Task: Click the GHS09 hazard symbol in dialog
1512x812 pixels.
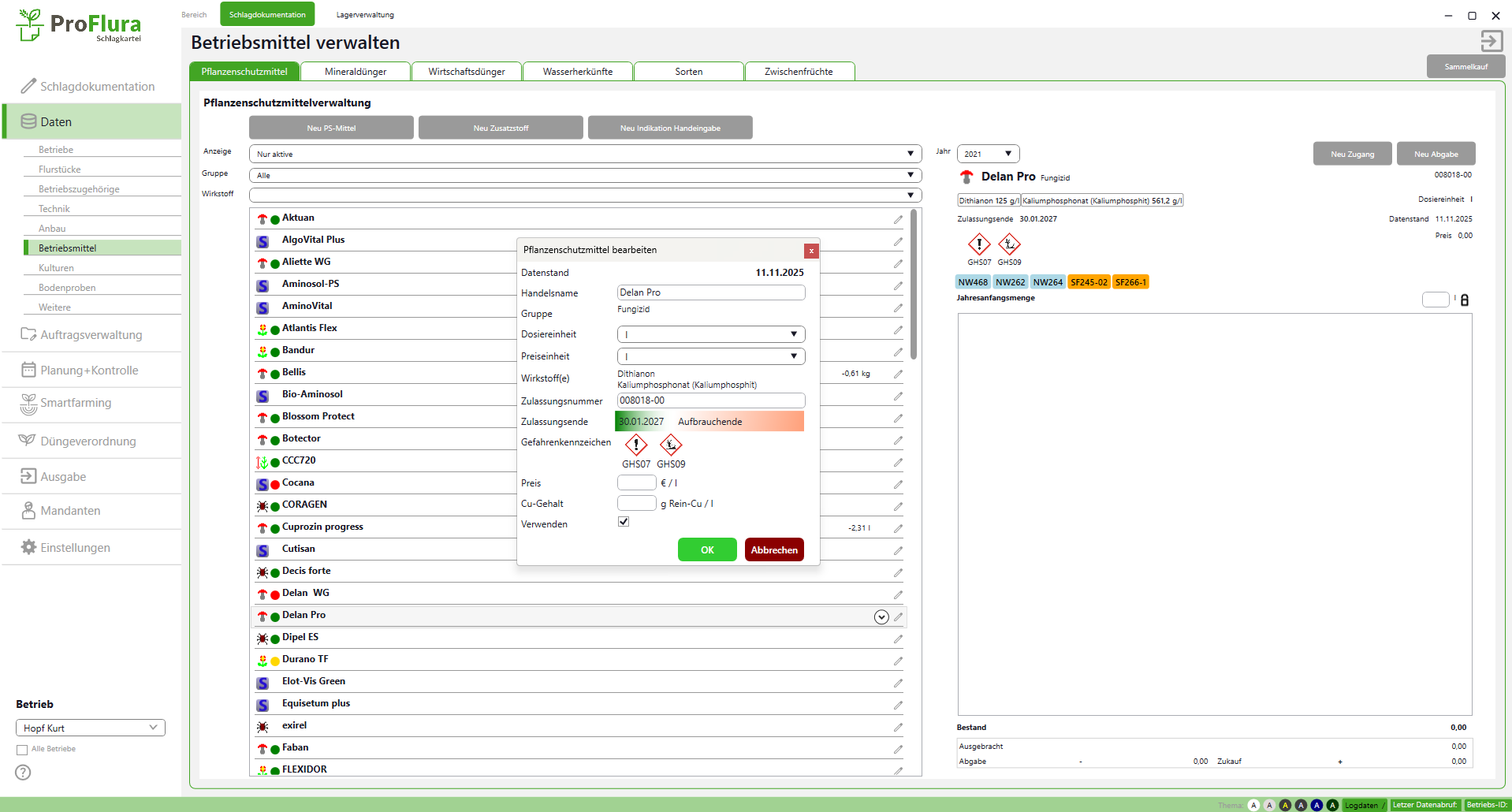Action: pyautogui.click(x=671, y=445)
